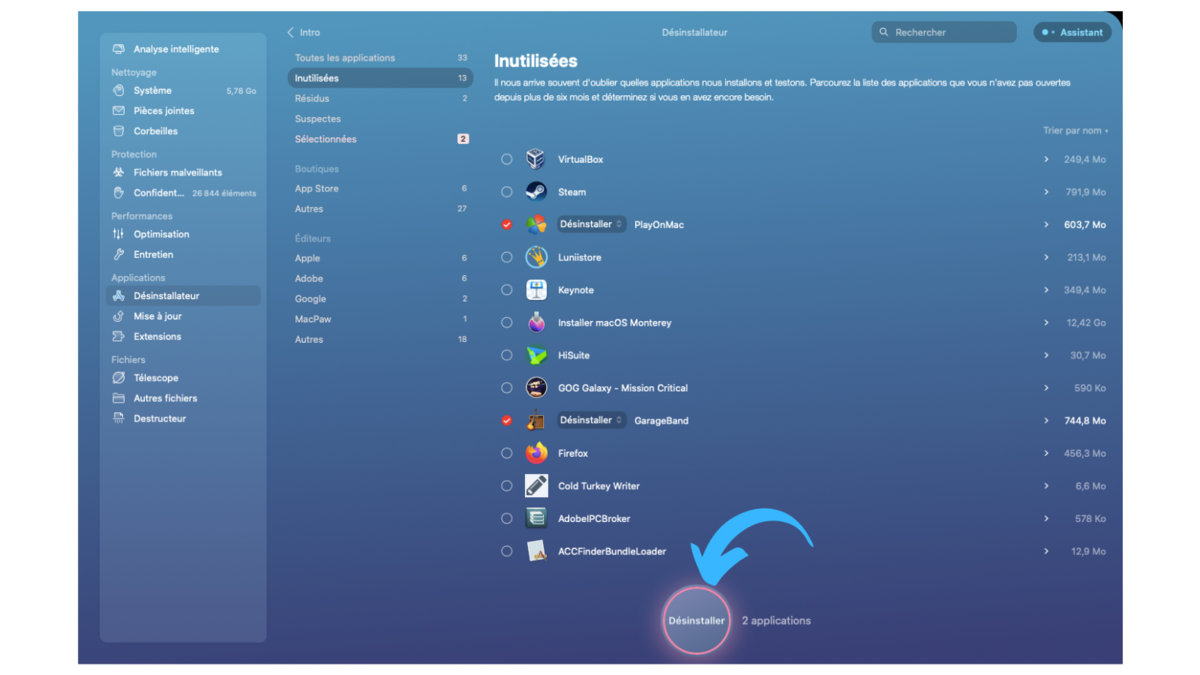
Task: Expand Firefox details chevron
Action: click(x=1046, y=453)
